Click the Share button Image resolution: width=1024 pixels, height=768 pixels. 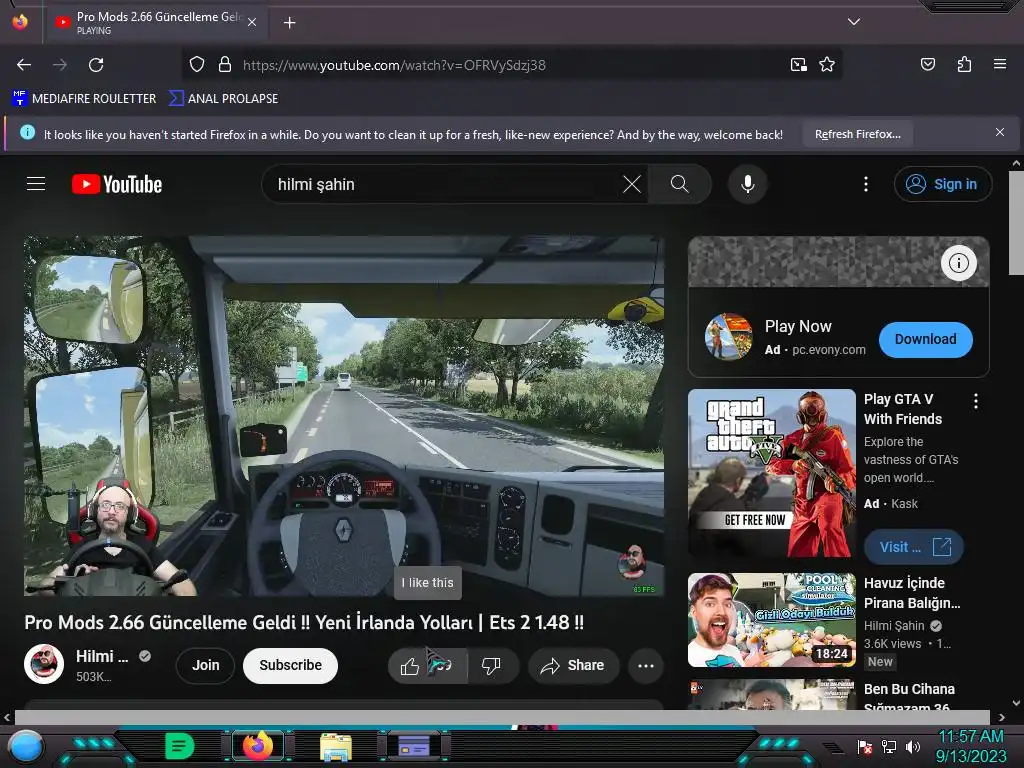pyautogui.click(x=573, y=665)
